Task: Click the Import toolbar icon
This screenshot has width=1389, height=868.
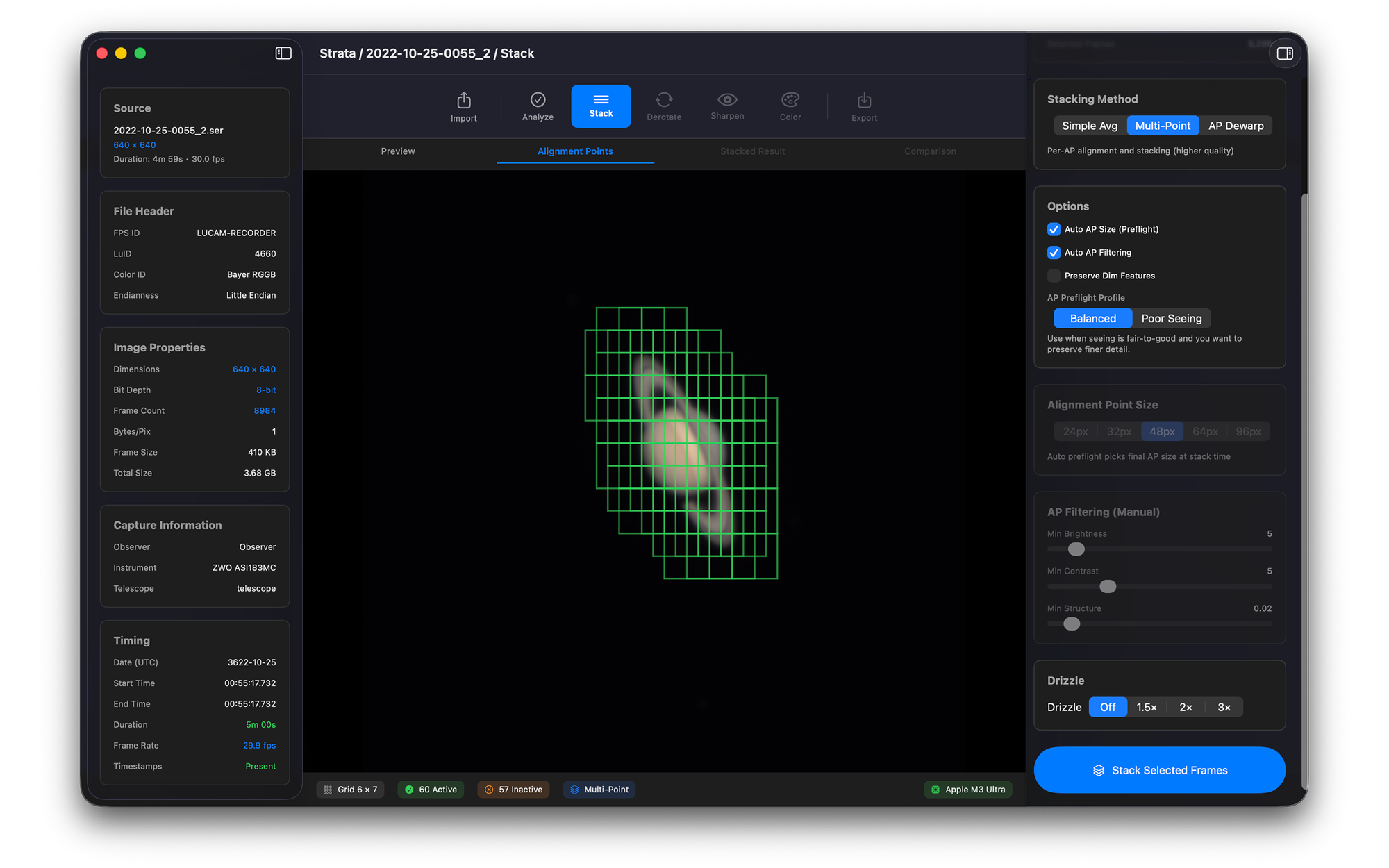Action: click(464, 101)
